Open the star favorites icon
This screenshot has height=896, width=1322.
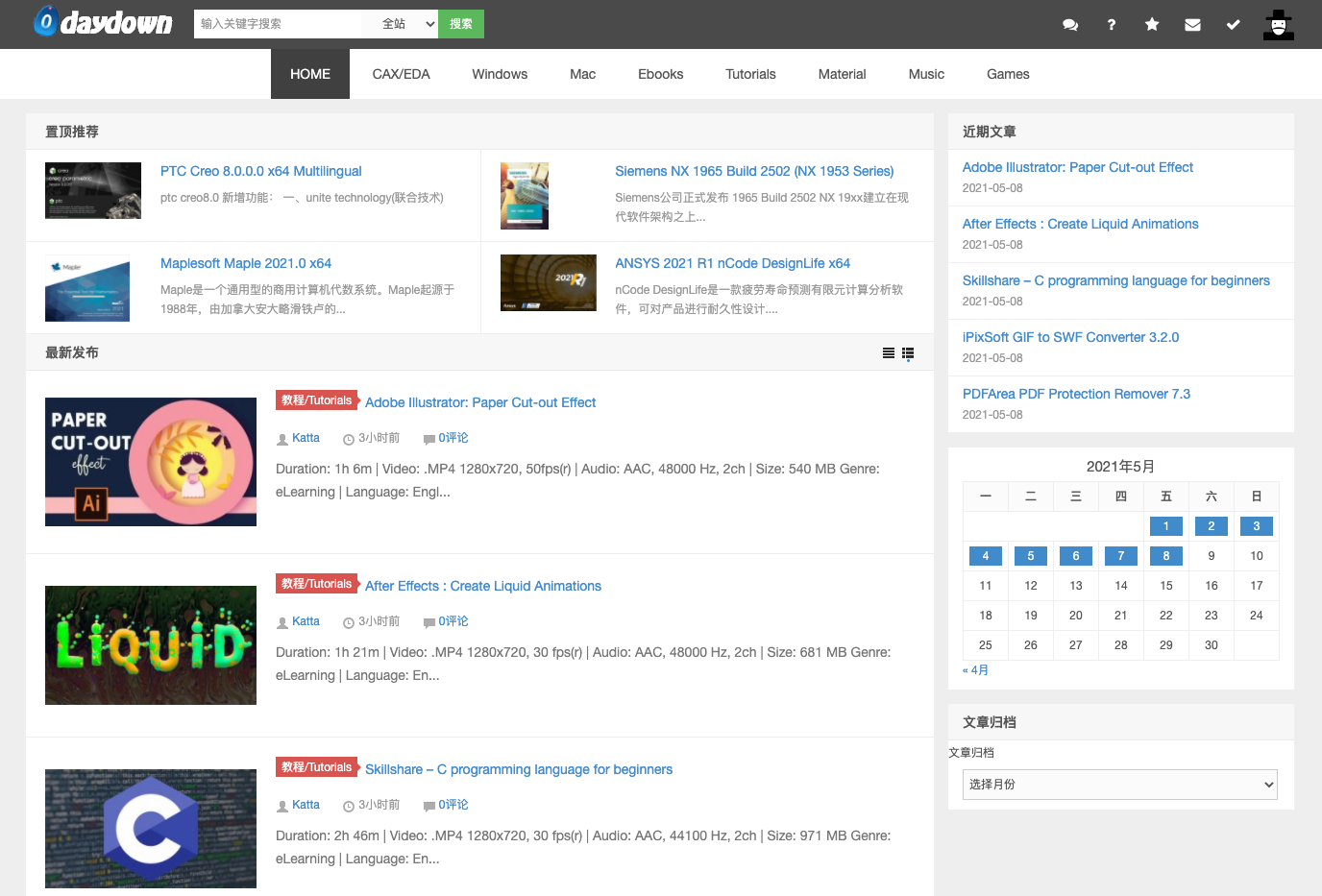[1152, 25]
